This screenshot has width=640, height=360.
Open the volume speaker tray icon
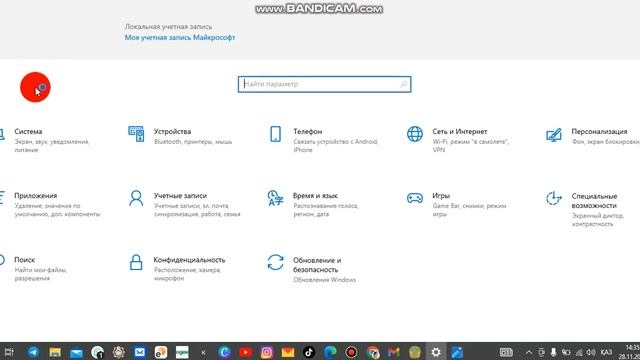pos(591,352)
